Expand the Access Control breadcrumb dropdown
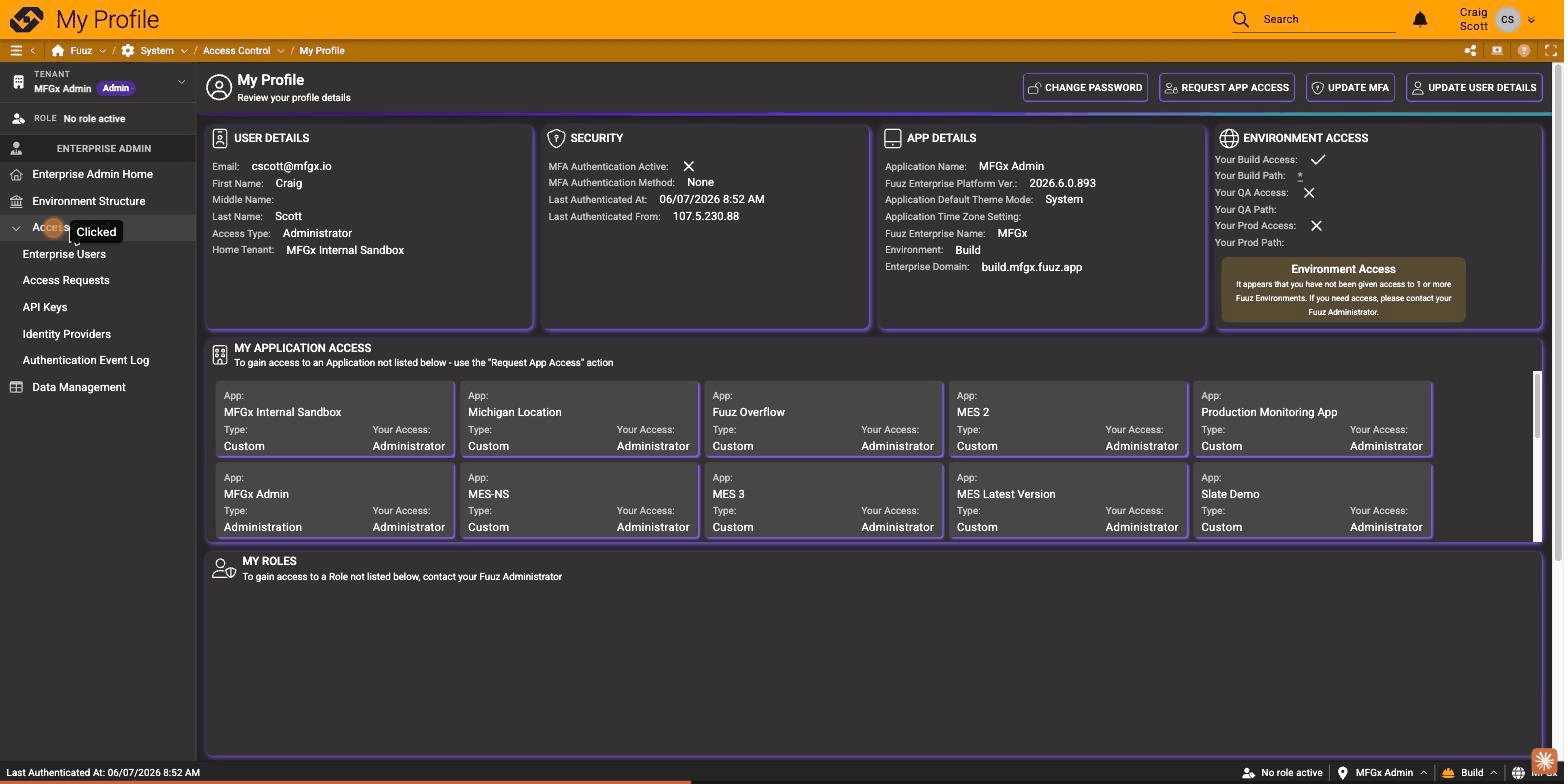The width and height of the screenshot is (1568, 784). point(281,51)
